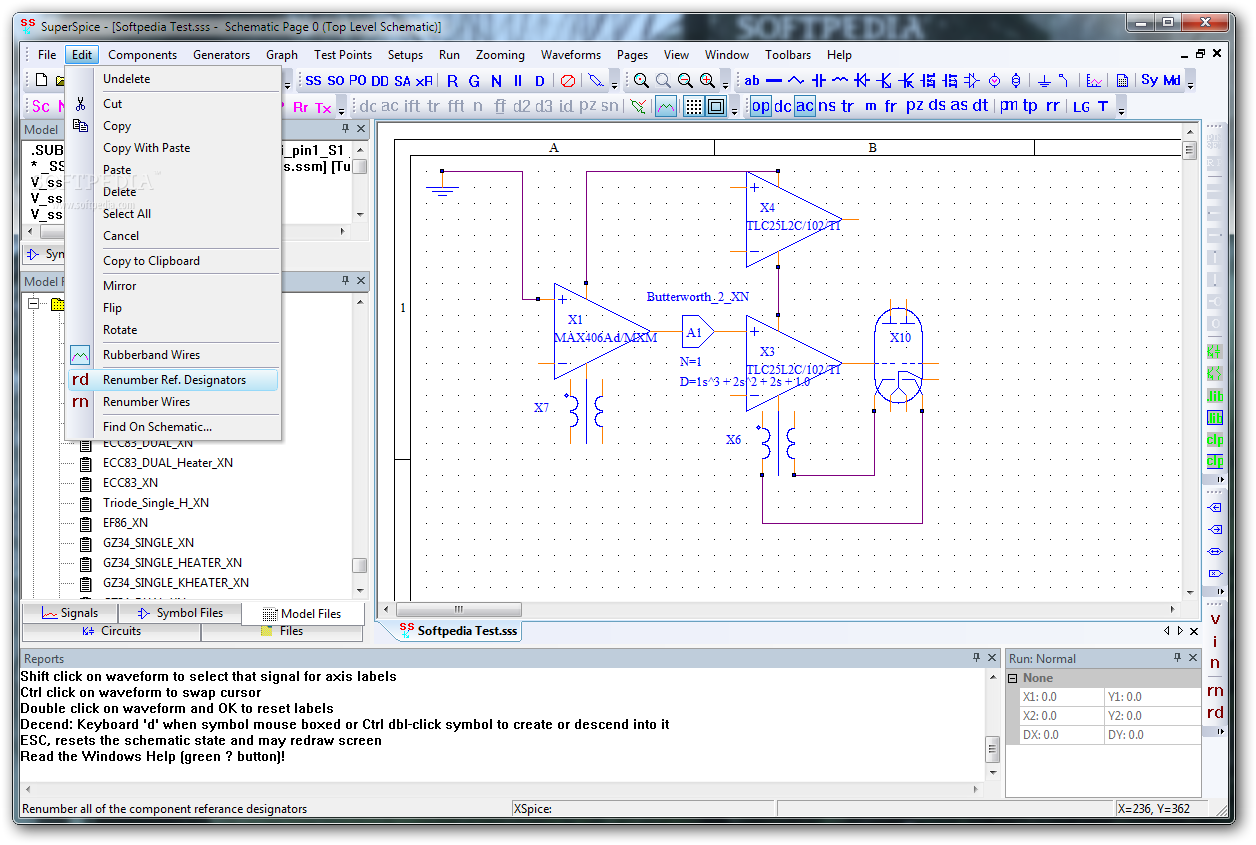Open the Run panel pin dropdown

(1177, 658)
